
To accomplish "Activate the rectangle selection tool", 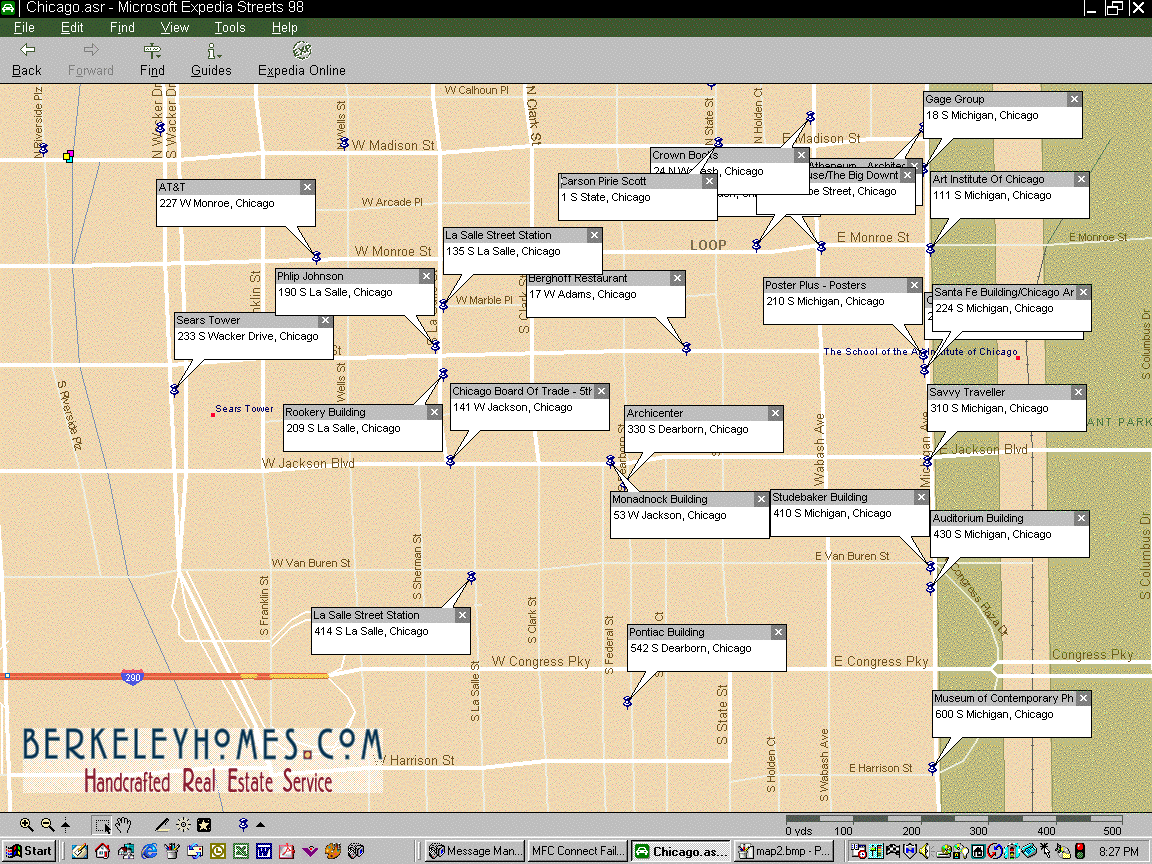I will coord(103,825).
